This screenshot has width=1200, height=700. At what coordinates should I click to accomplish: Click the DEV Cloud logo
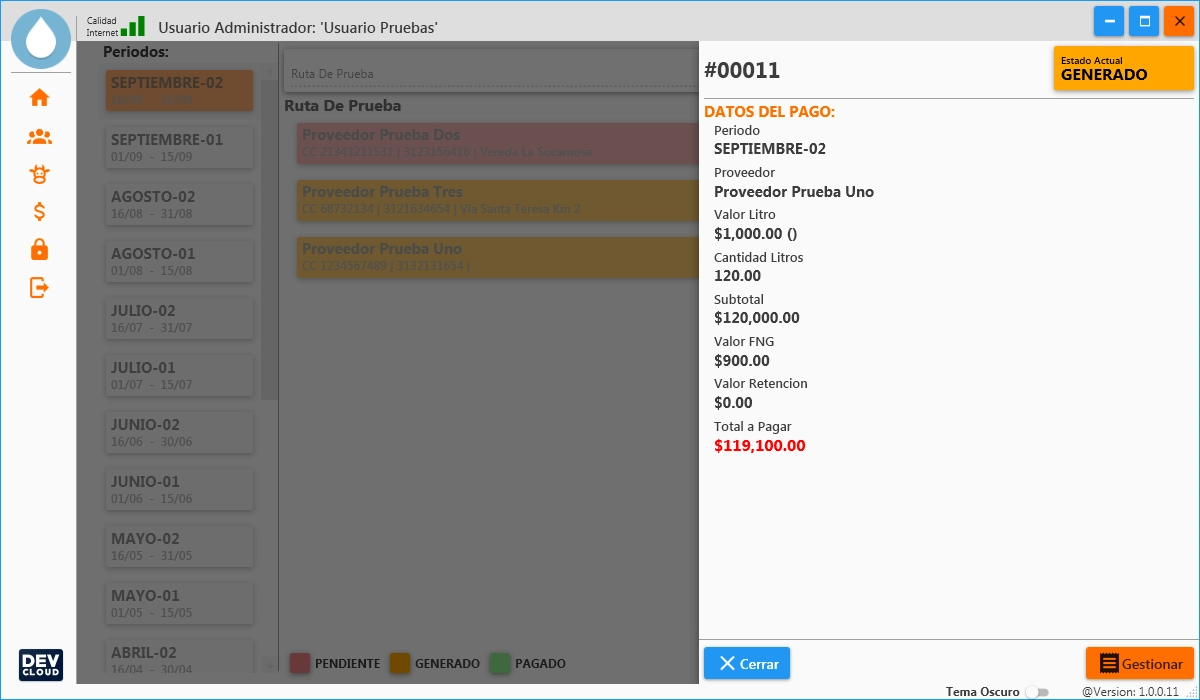(x=41, y=664)
